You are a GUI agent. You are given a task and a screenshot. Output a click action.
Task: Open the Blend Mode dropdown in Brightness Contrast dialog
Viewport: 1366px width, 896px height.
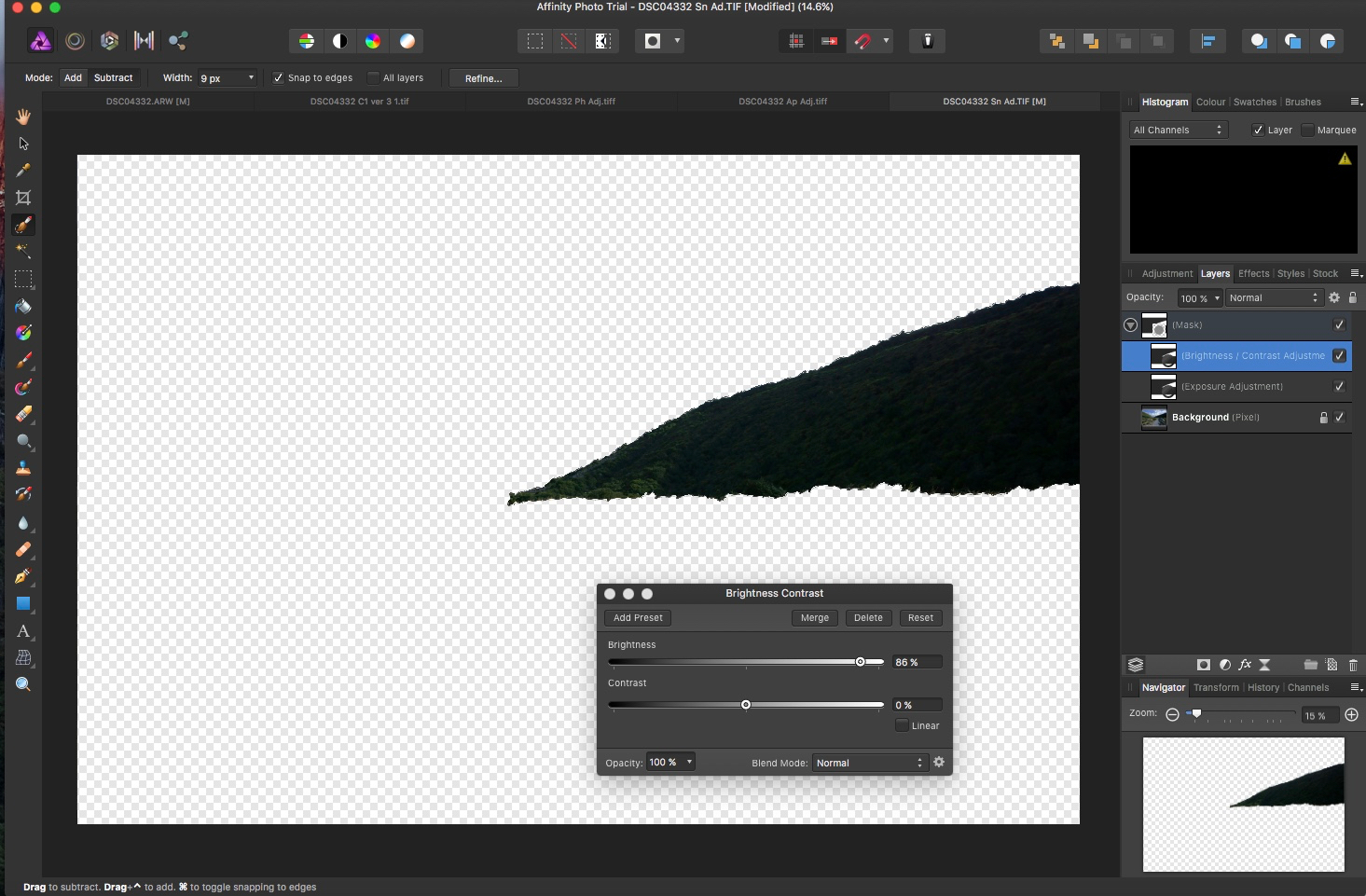click(869, 763)
